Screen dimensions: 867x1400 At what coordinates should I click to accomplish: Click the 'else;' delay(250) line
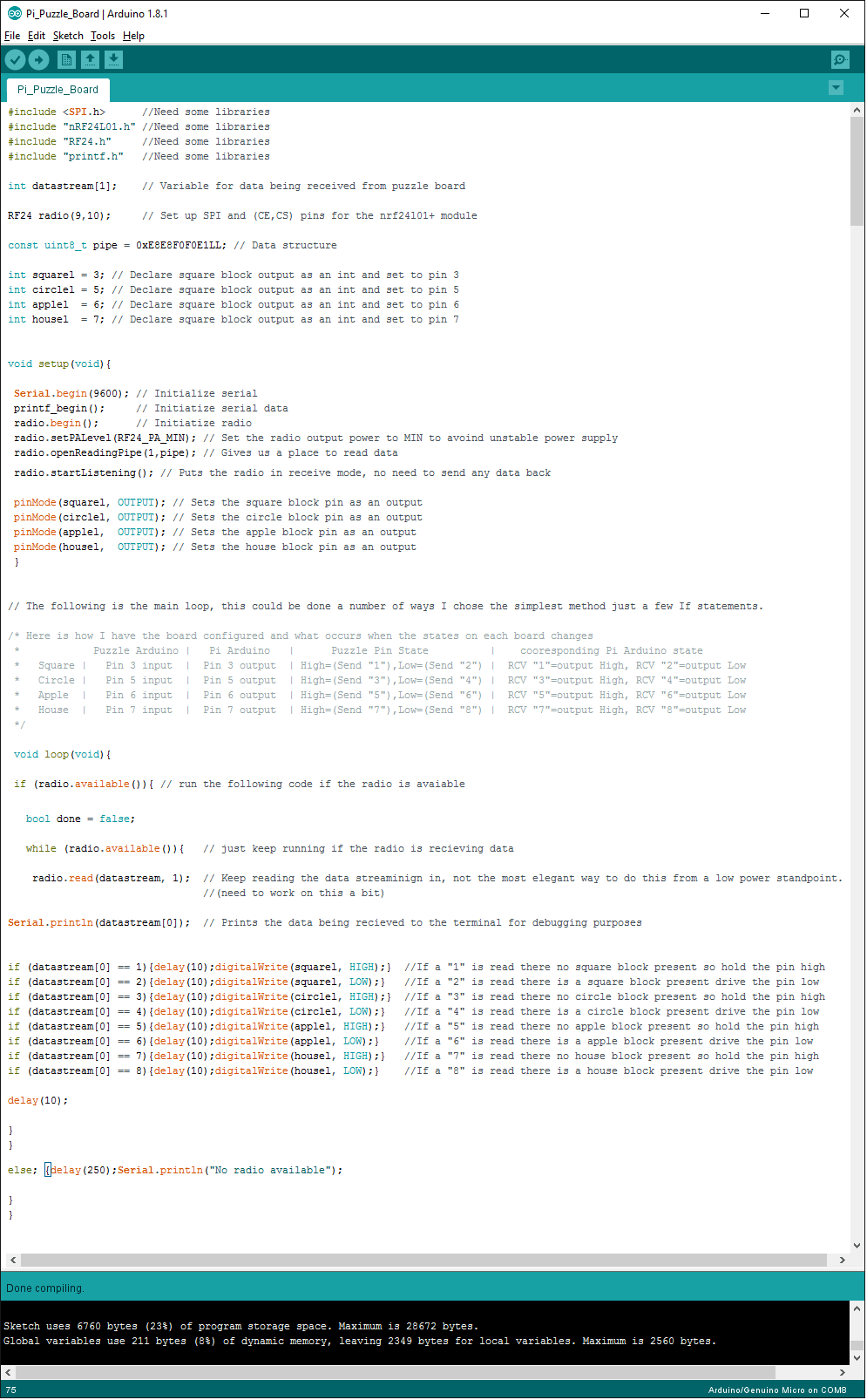pyautogui.click(x=175, y=1170)
